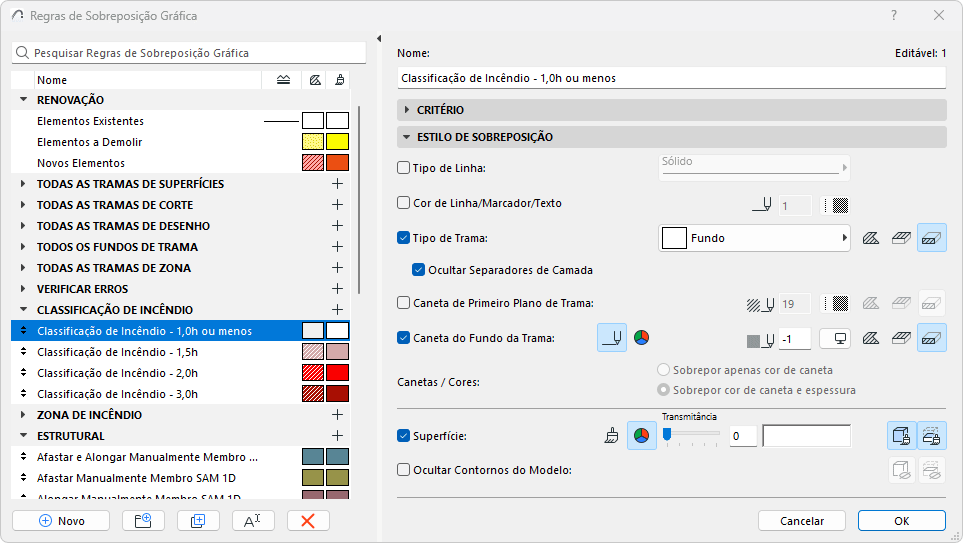Click the Cancelar button
Screen dimensions: 963x543
click(x=801, y=521)
